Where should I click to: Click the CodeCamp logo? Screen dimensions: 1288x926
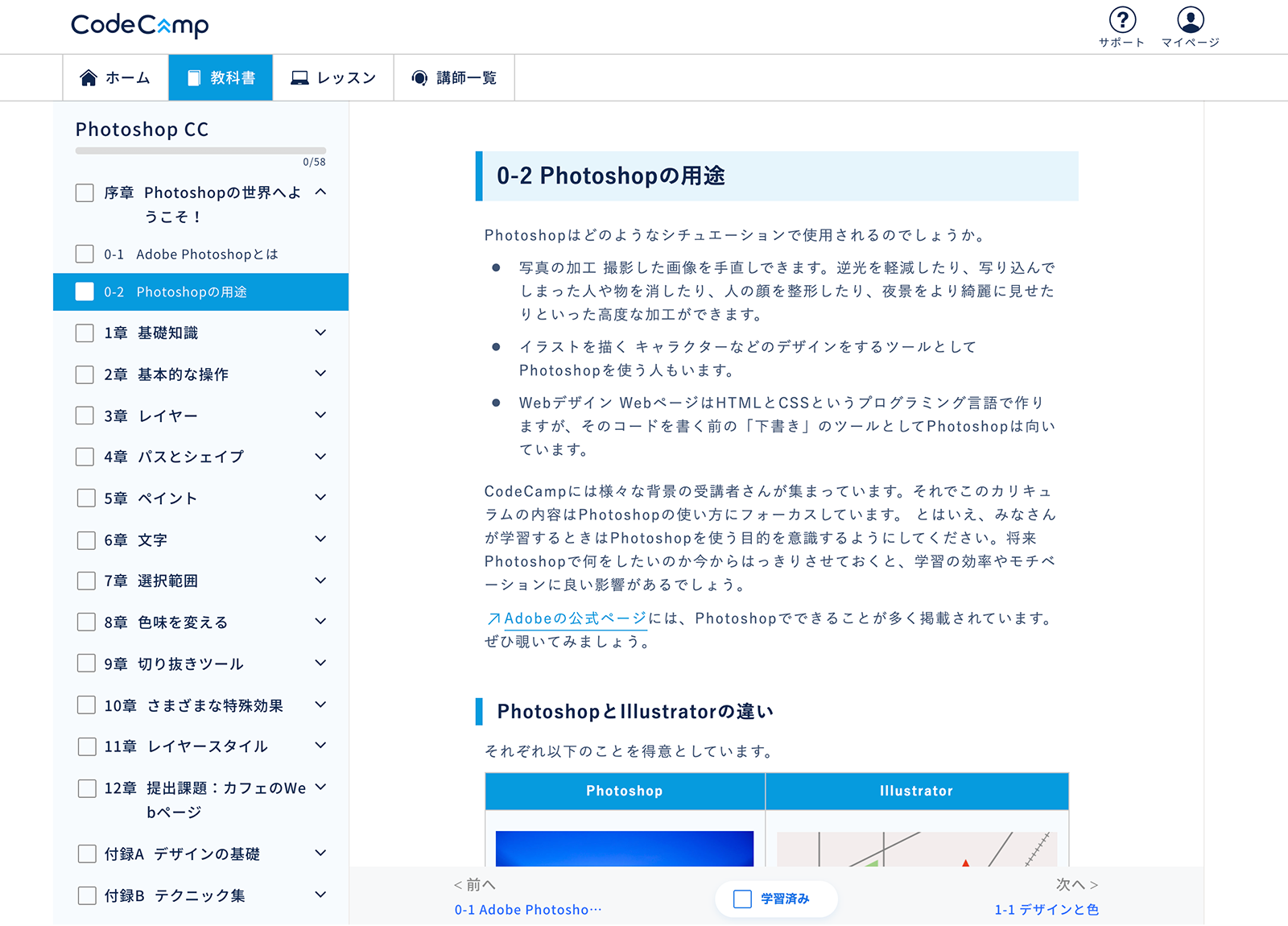(x=139, y=25)
